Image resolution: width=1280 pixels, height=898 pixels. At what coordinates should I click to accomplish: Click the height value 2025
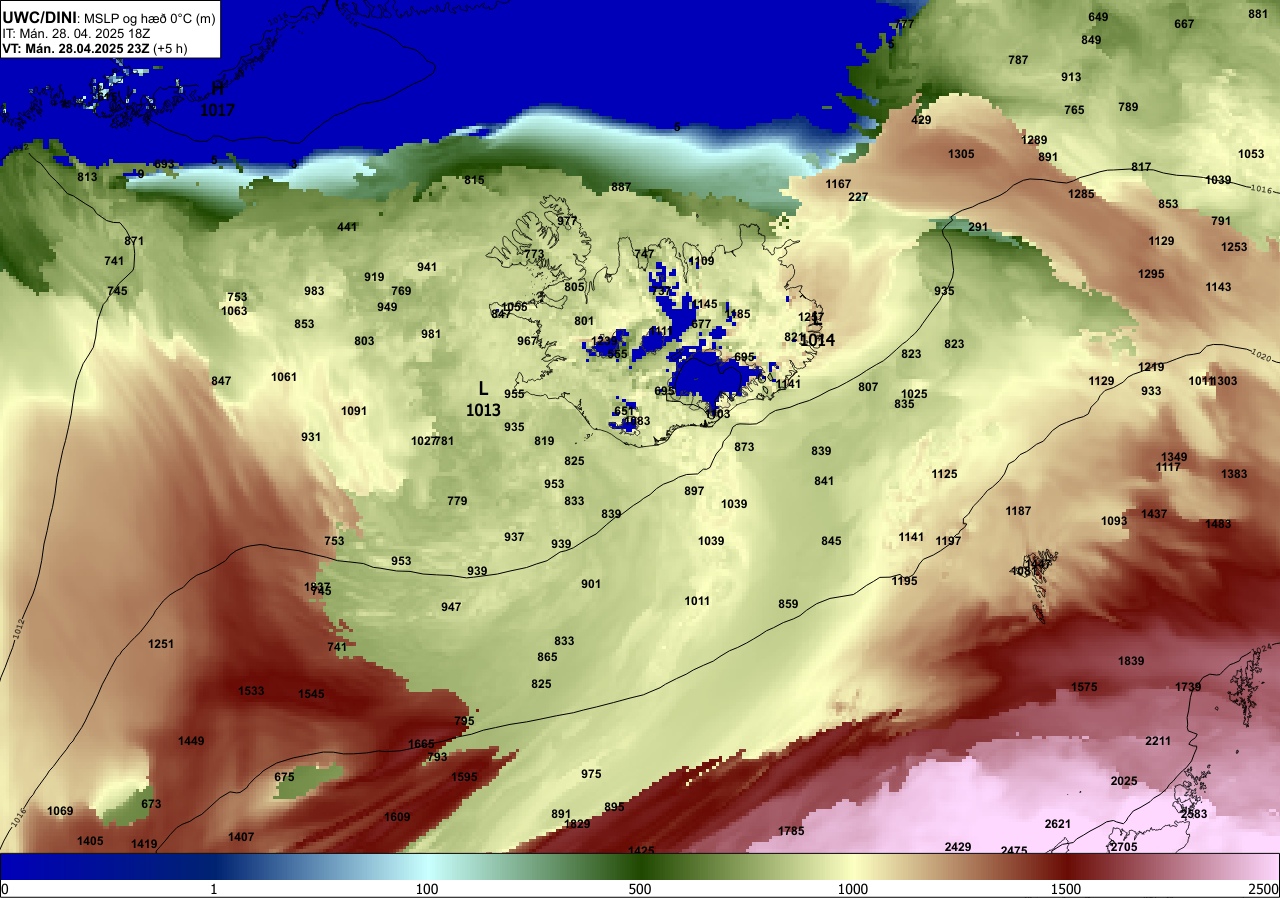[x=1124, y=781]
